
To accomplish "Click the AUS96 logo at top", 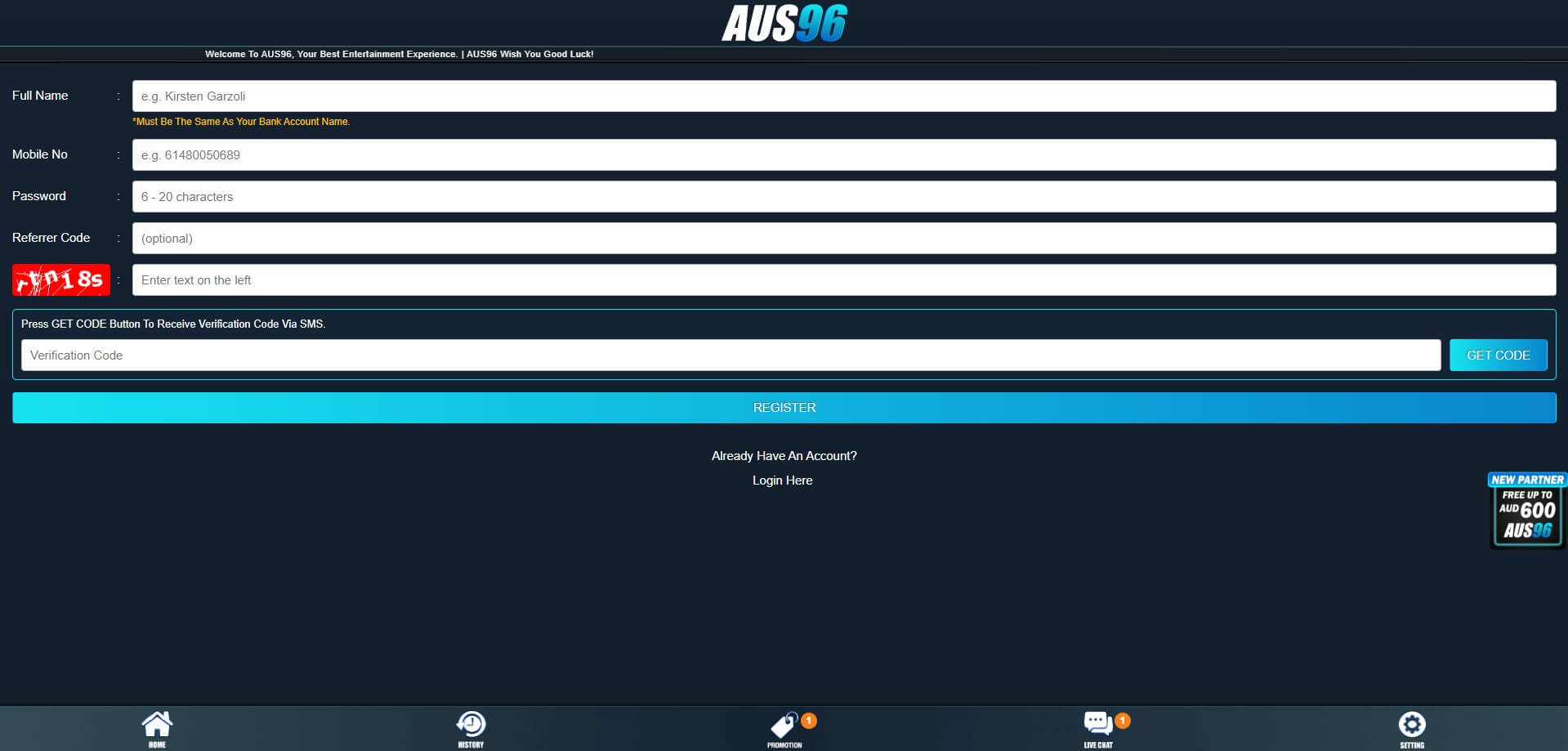I will [784, 23].
